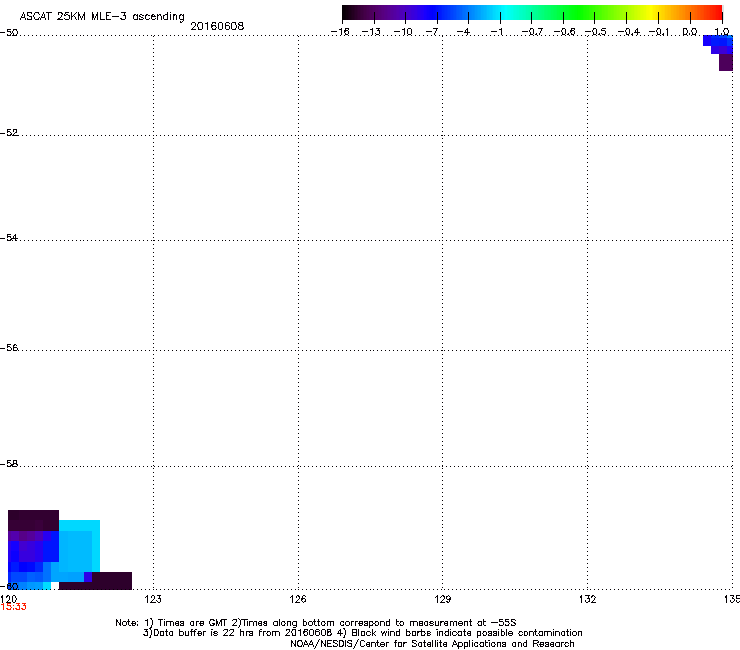The height and width of the screenshot is (650, 740).
Task: Click the dark purple data cell in top-right corner
Action: (x=726, y=62)
